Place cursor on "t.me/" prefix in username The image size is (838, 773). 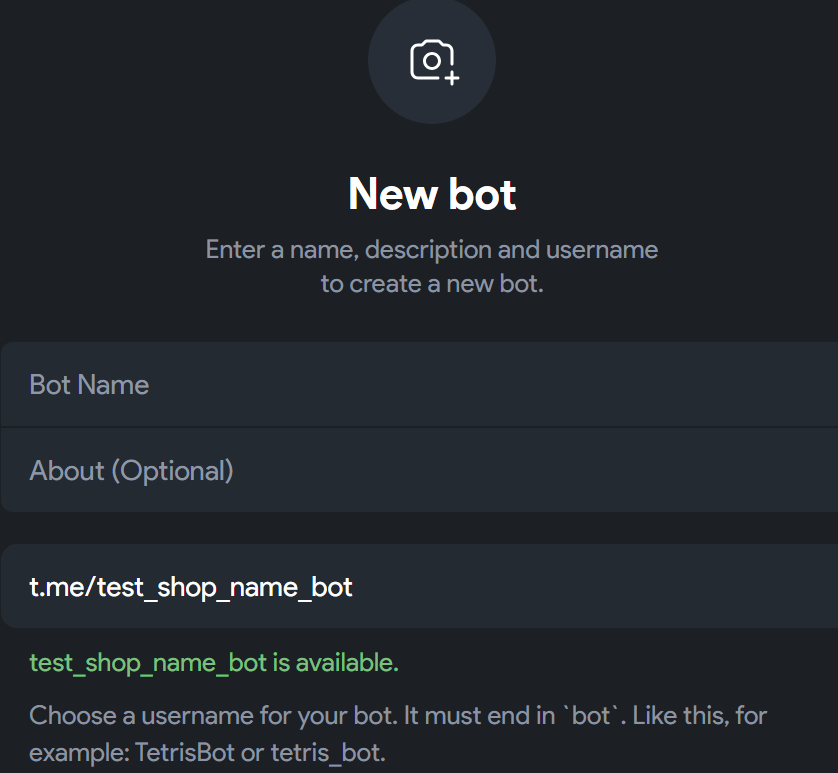tap(60, 586)
